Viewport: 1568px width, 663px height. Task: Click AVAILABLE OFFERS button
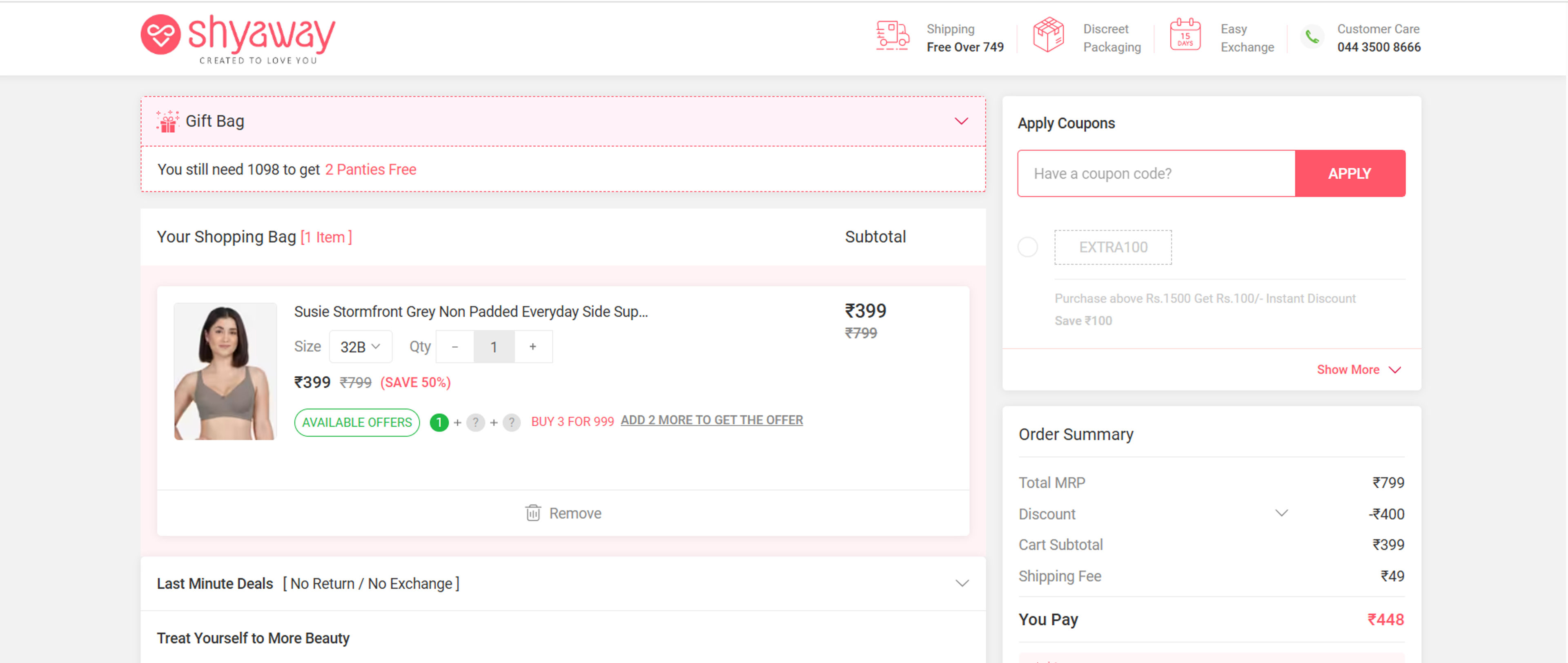[x=357, y=422]
